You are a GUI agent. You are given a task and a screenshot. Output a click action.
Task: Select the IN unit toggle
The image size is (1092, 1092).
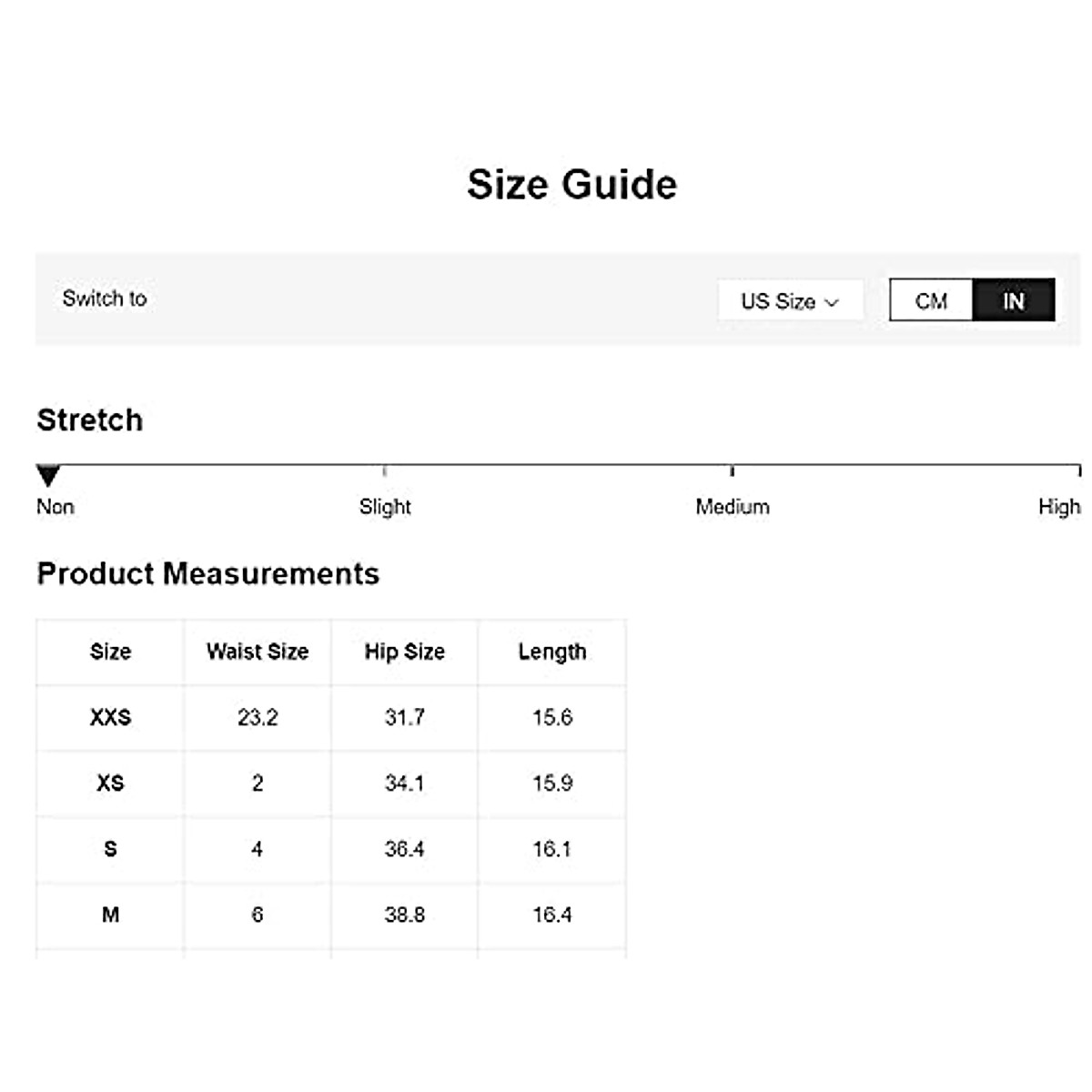1014,300
